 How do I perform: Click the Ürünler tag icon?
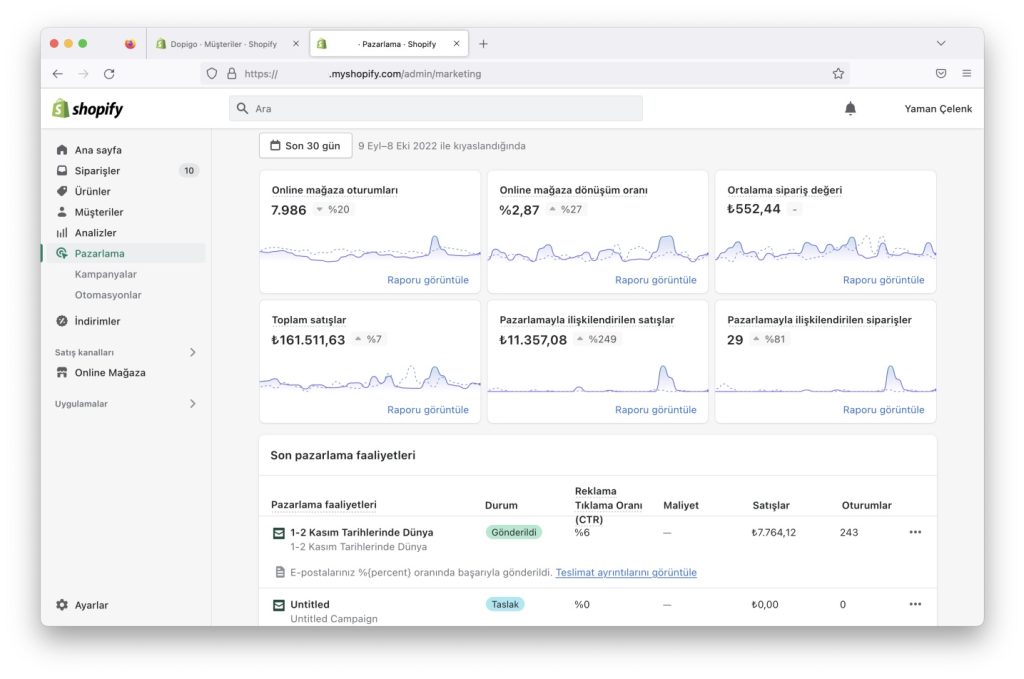[62, 191]
